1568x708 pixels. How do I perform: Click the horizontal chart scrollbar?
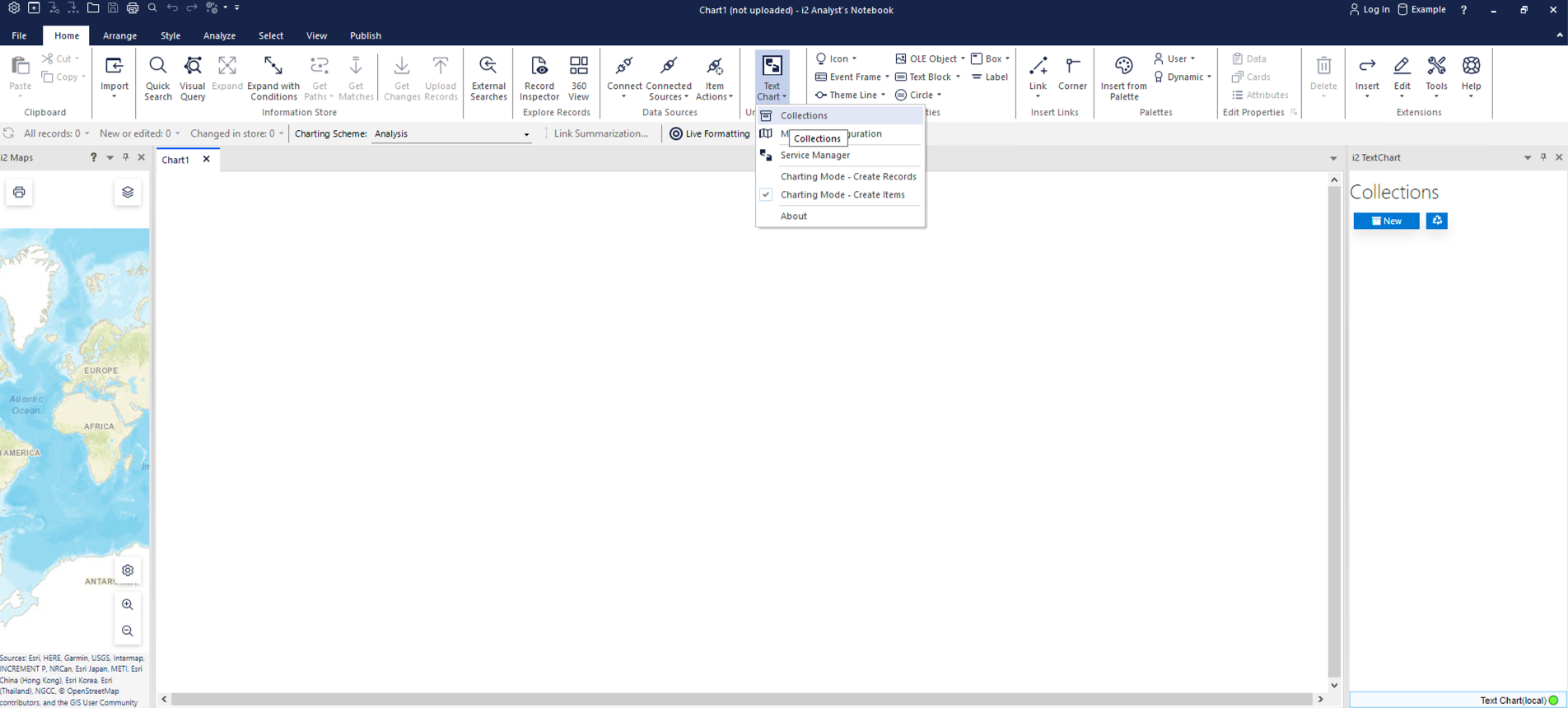coord(741,699)
